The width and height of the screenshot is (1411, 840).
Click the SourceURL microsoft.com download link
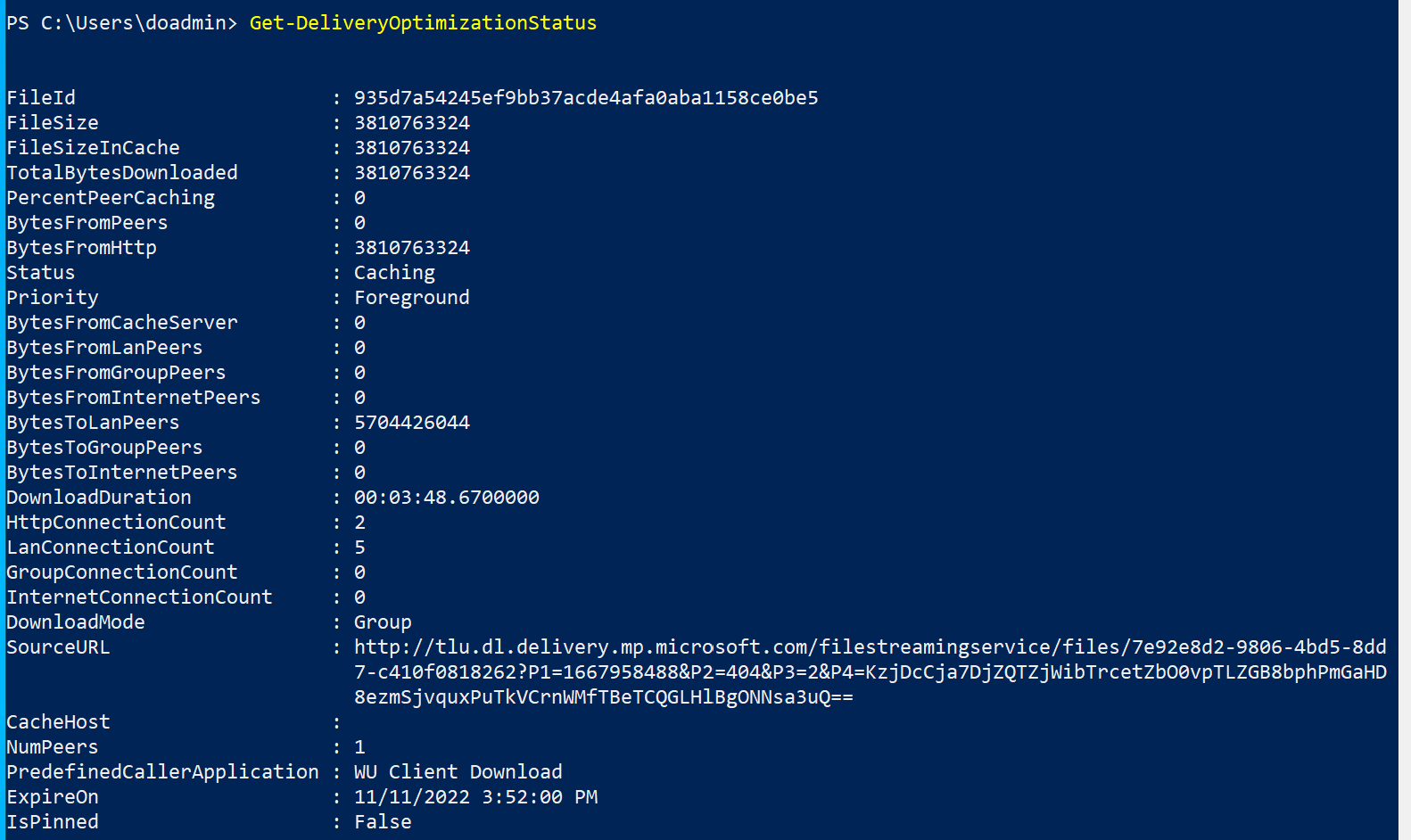[x=870, y=647]
